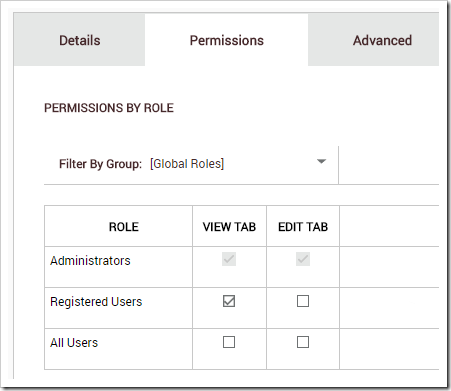Check Edit Tab for All Users
451x391 pixels.
tap(303, 342)
